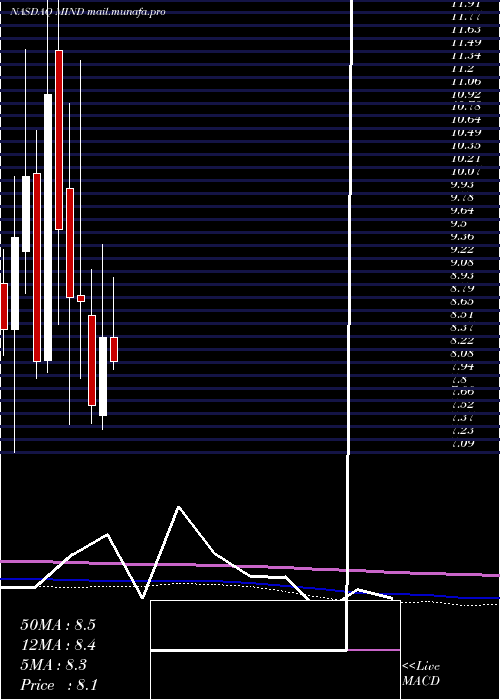Click the 7.09 price axis label
500x700 pixels.
[462, 443]
